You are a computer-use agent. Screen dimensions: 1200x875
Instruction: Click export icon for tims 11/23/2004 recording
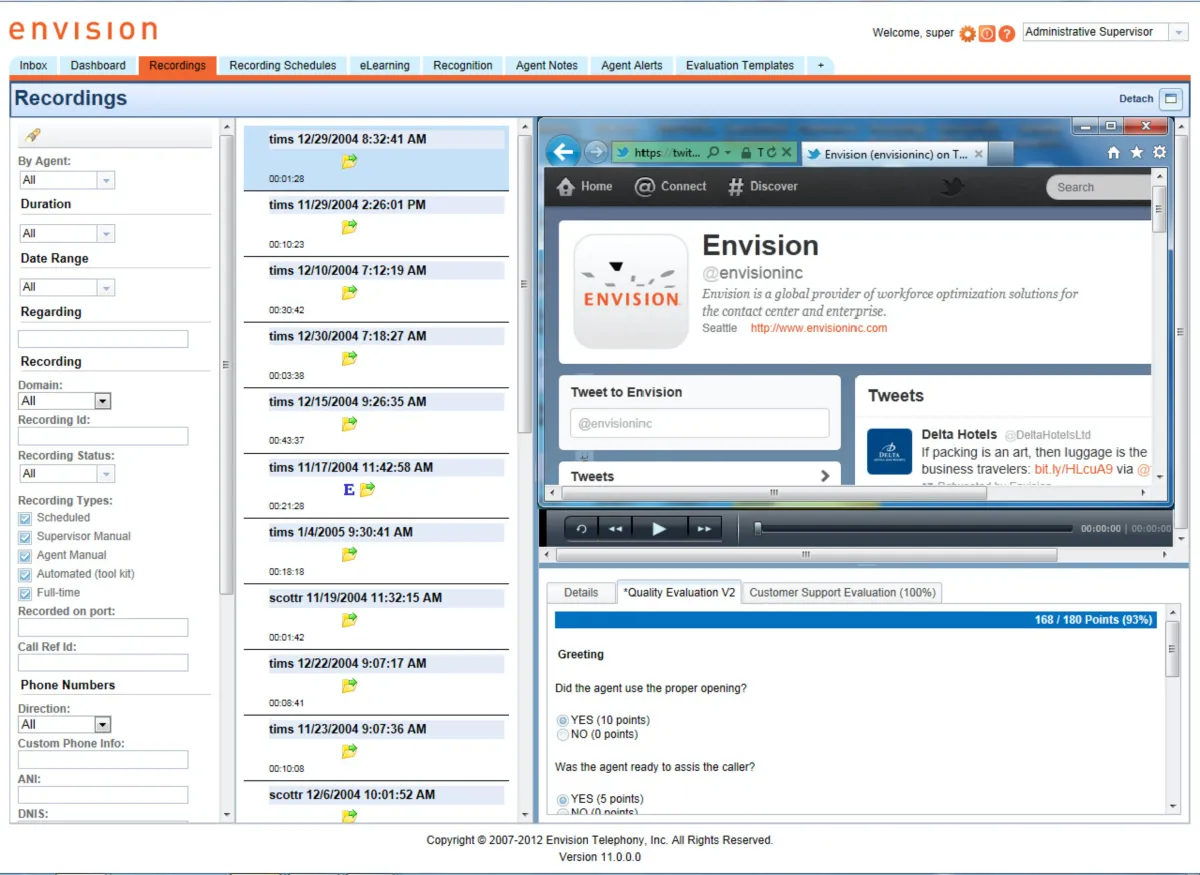tap(349, 751)
